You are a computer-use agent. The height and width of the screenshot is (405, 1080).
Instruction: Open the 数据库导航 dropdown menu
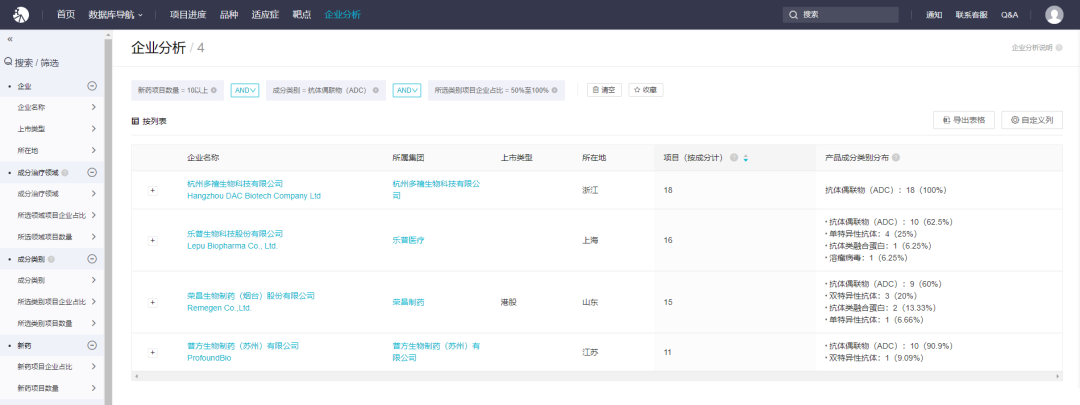[116, 14]
